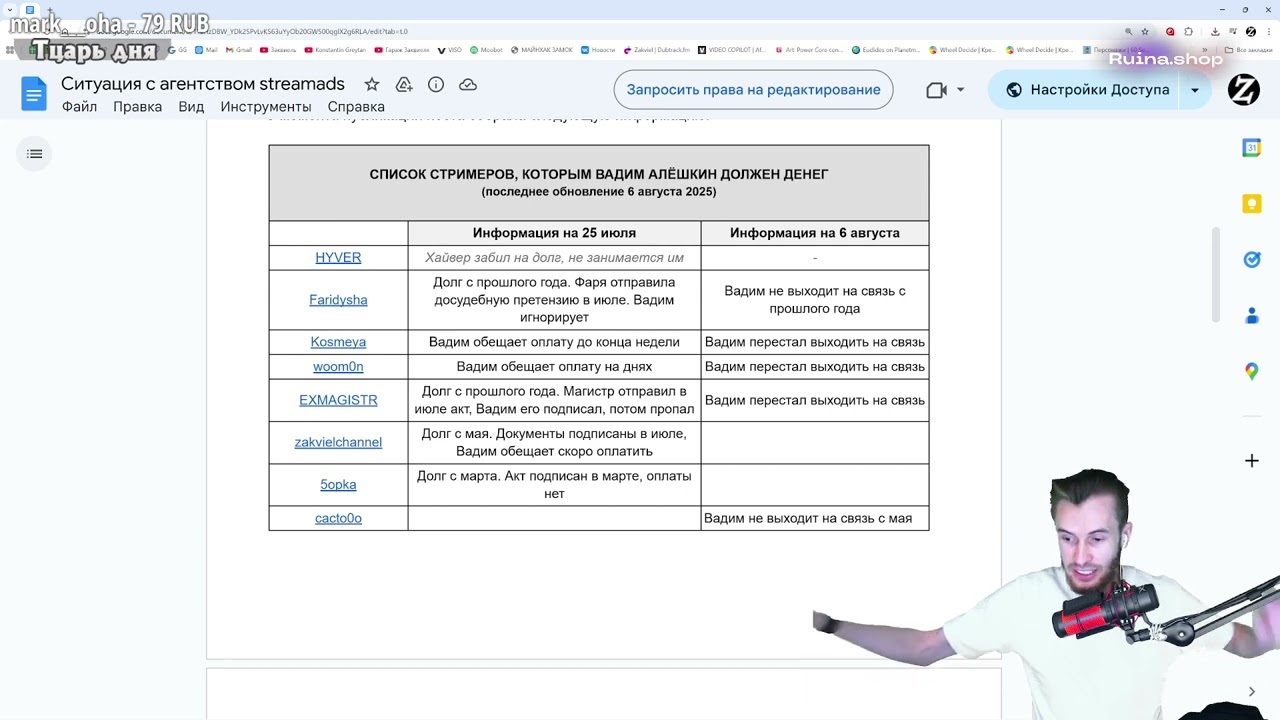1280x720 pixels.
Task: Open the HYVER link in the table
Action: pyautogui.click(x=338, y=258)
